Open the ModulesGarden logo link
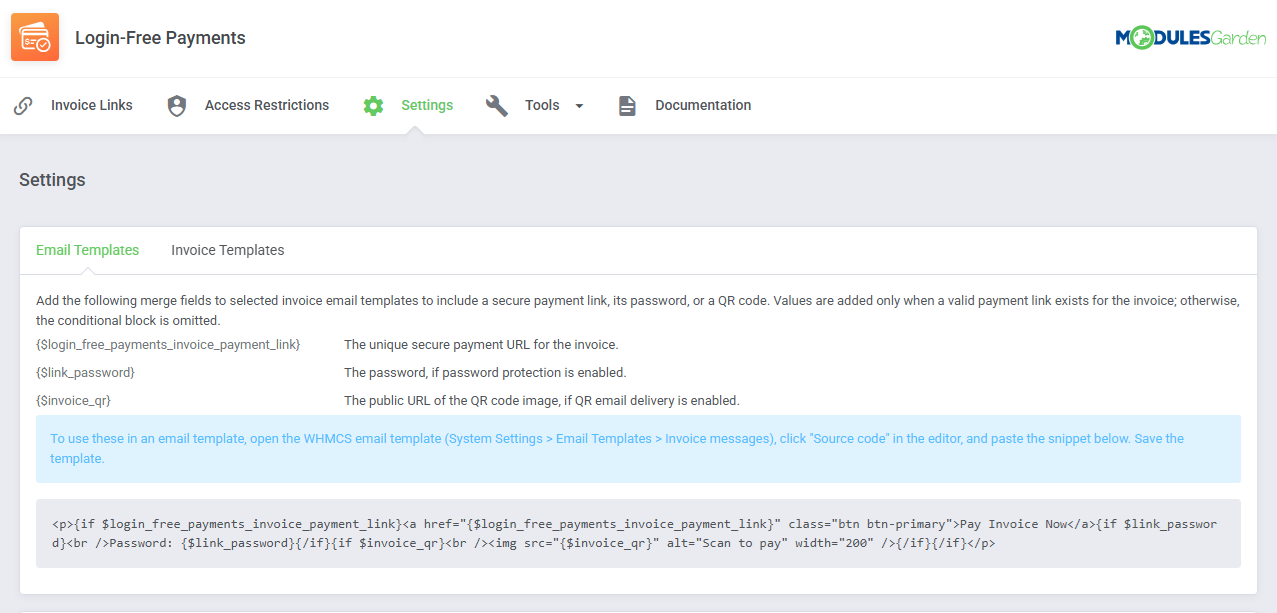Image resolution: width=1277 pixels, height=613 pixels. (1191, 38)
